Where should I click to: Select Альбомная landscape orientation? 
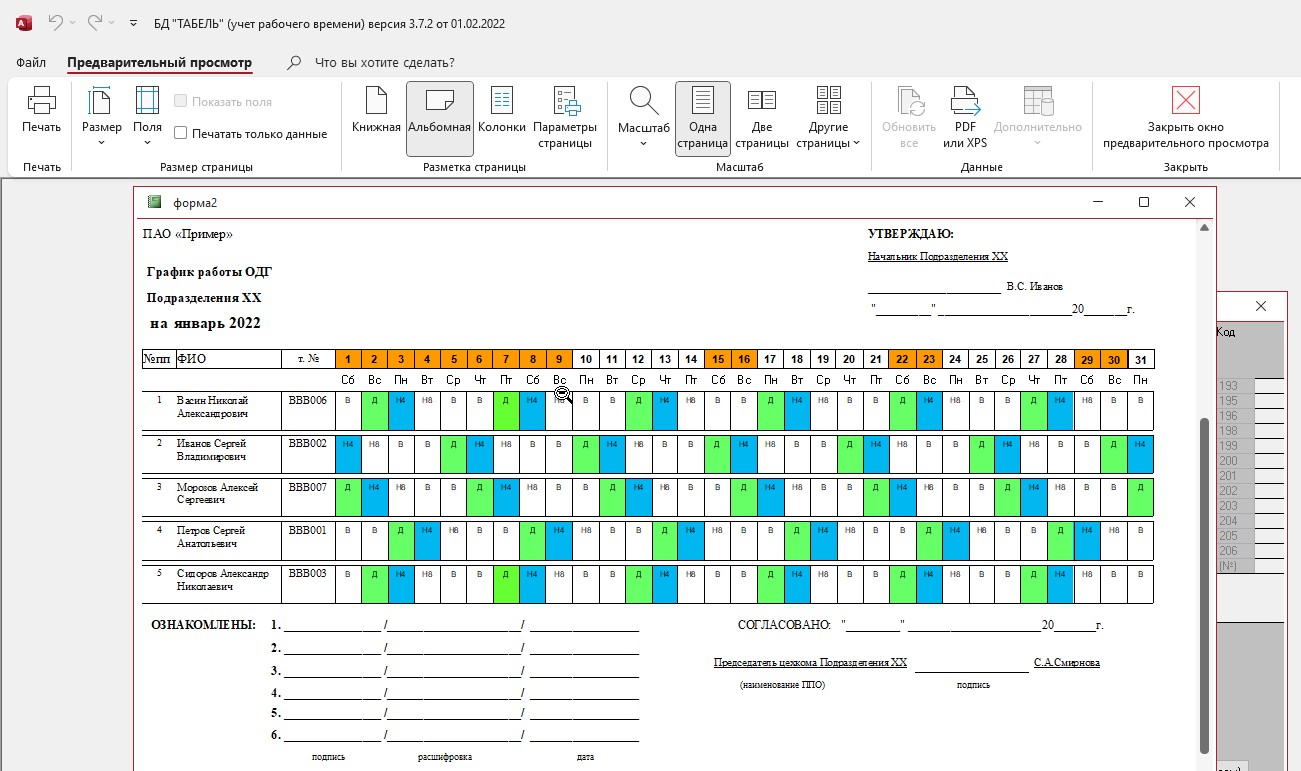click(440, 118)
